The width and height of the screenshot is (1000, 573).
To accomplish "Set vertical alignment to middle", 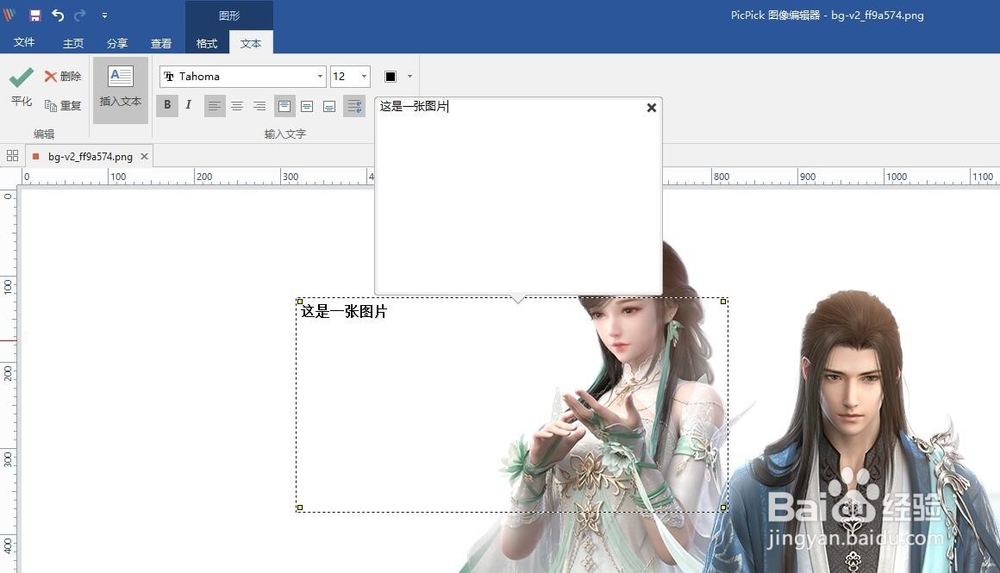I will [307, 106].
